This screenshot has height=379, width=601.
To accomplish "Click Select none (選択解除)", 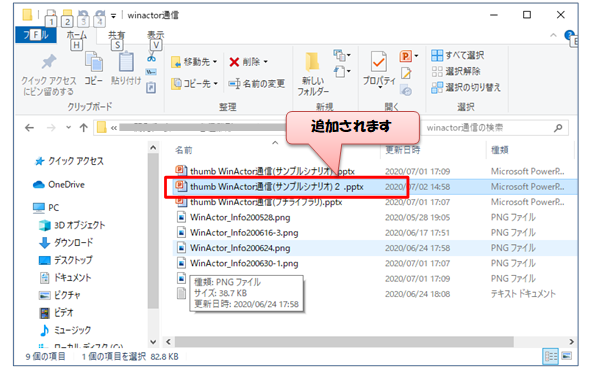I will 456,71.
